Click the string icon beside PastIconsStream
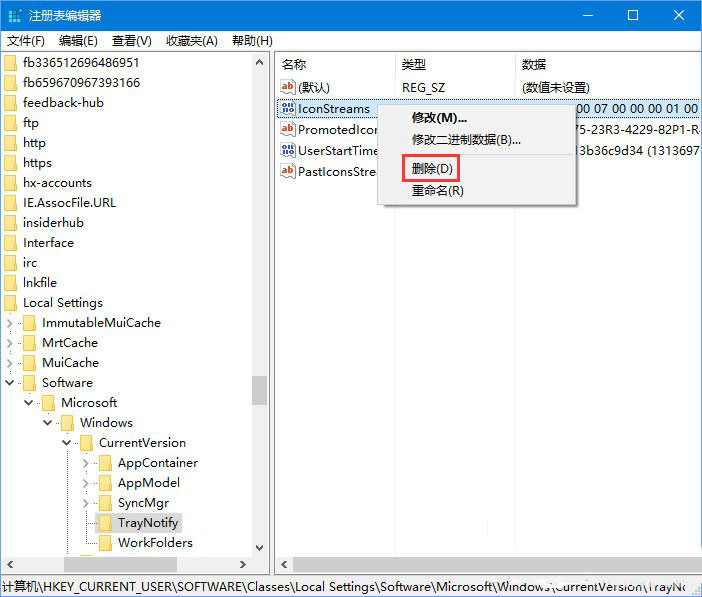This screenshot has height=597, width=702. [287, 171]
